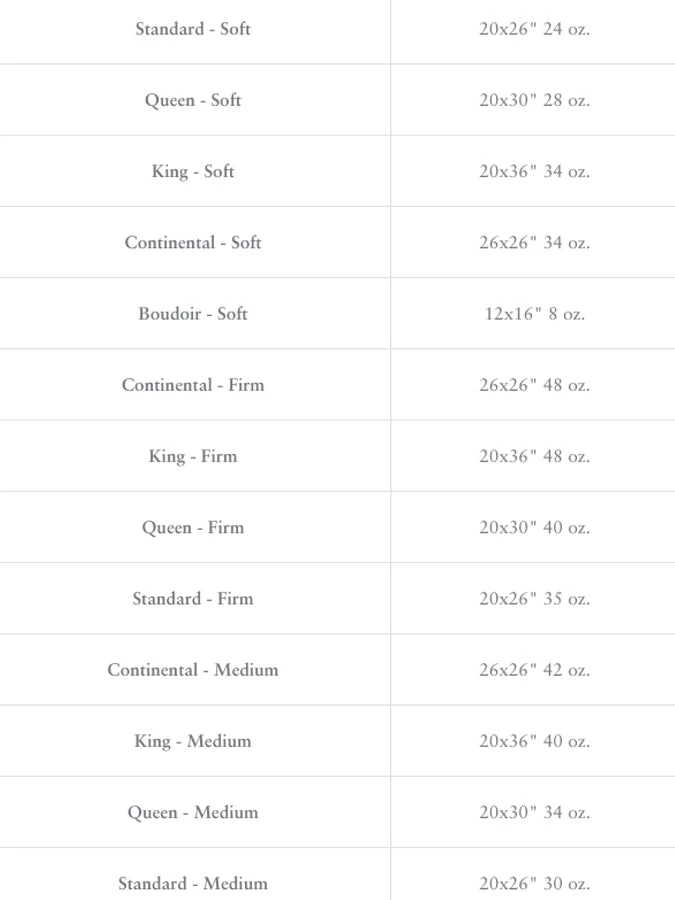This screenshot has width=675, height=900.
Task: Select the "Queen - Medium" row label
Action: [193, 812]
